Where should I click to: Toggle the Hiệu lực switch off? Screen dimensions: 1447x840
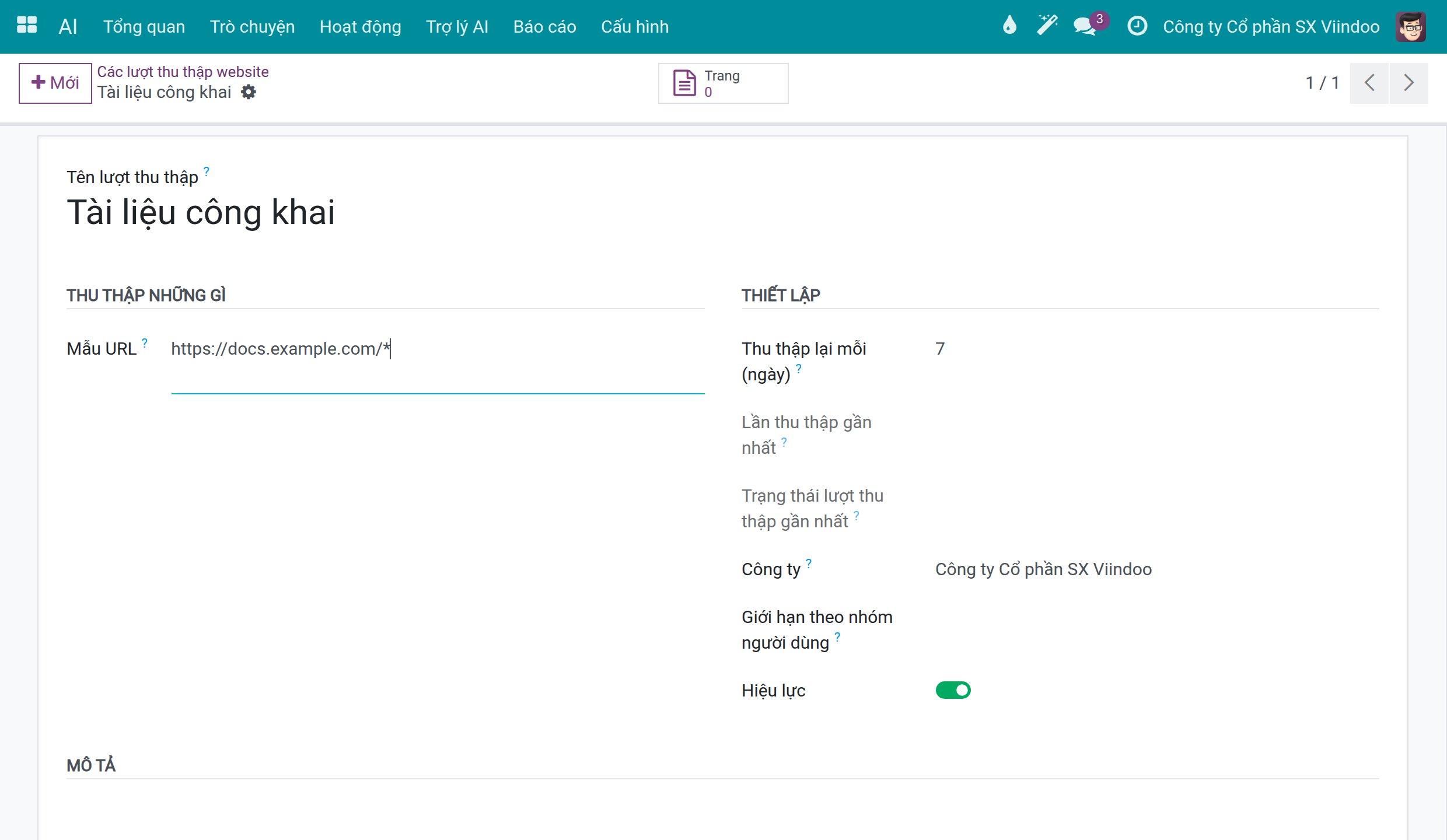tap(953, 690)
